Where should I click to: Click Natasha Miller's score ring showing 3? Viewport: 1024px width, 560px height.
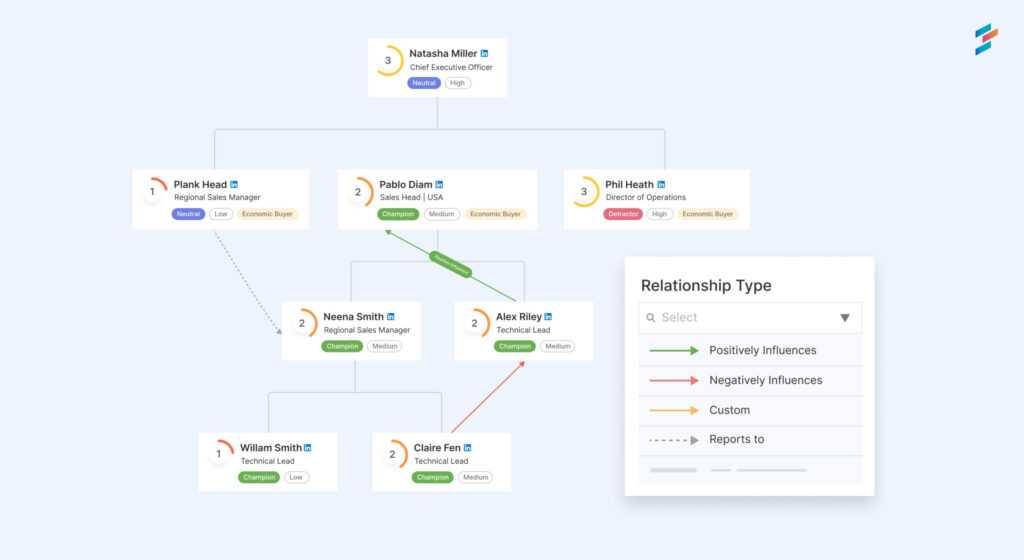tap(388, 61)
